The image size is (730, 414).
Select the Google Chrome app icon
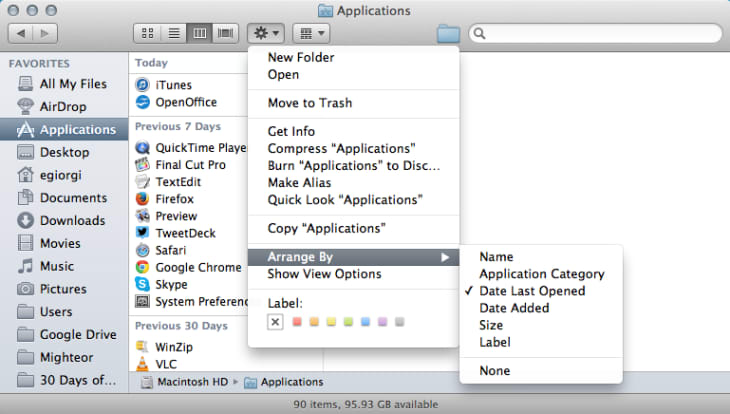pos(143,267)
